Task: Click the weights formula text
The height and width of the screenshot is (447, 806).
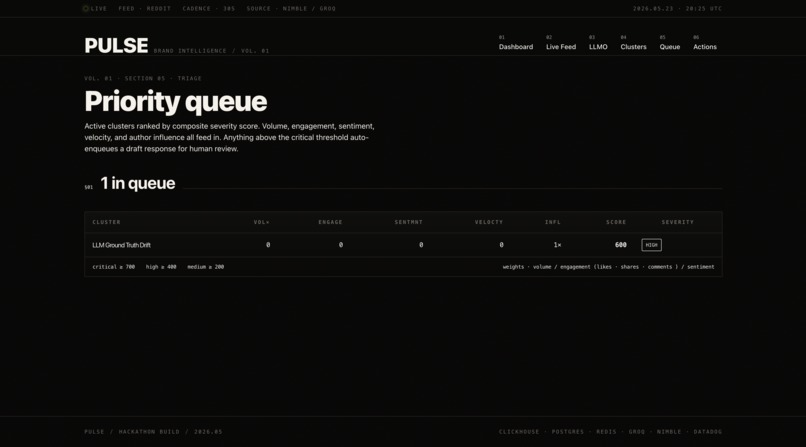Action: point(609,267)
